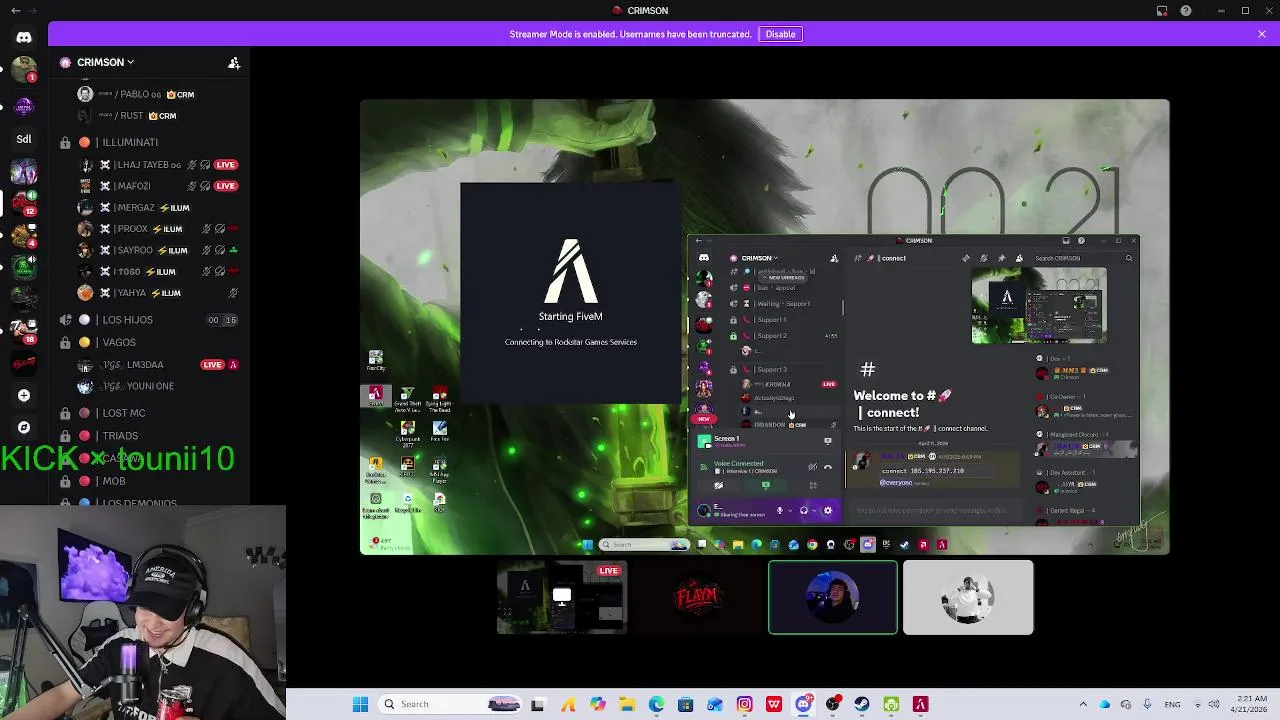The height and width of the screenshot is (720, 1280).
Task: Join the LOST MC voice channel
Action: 150,413
